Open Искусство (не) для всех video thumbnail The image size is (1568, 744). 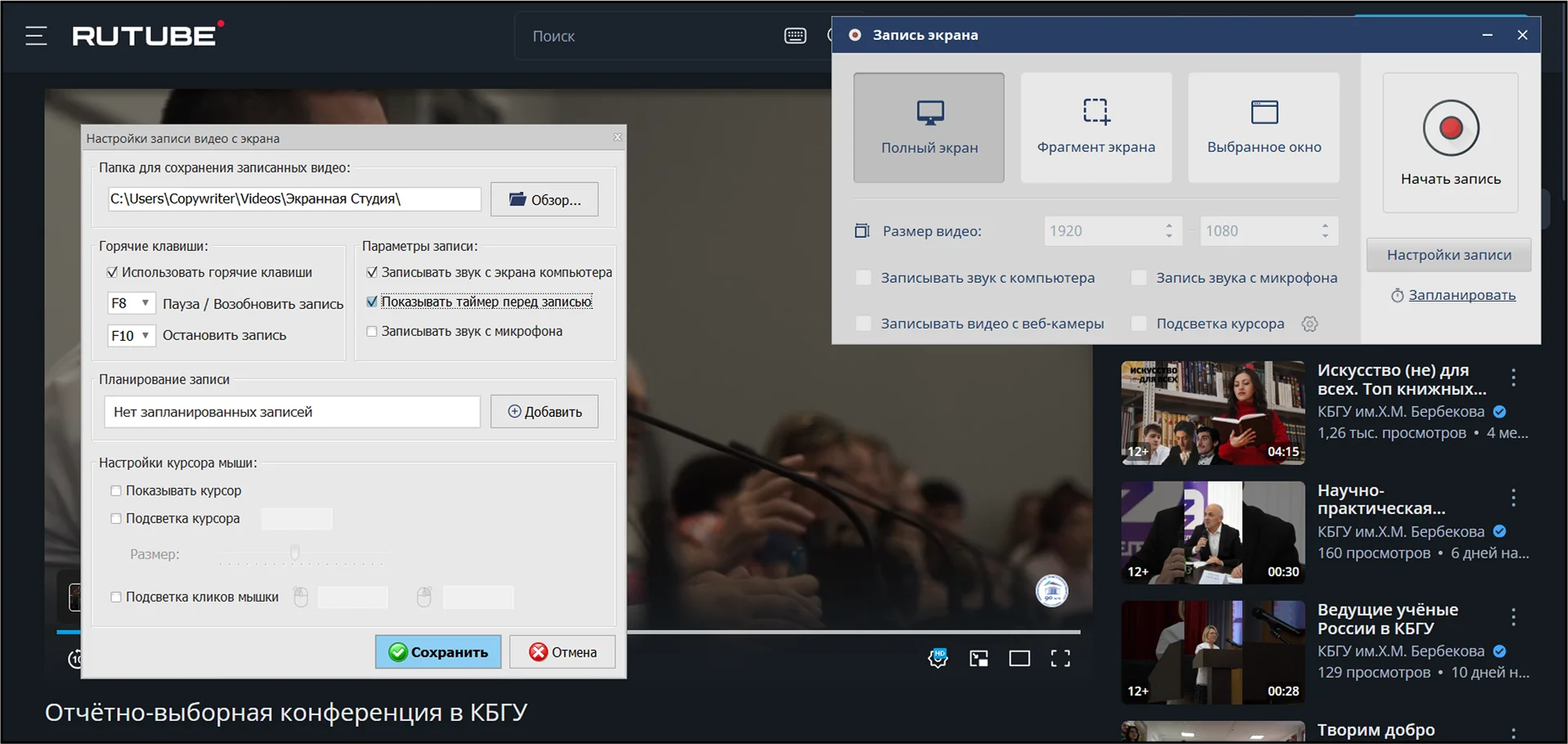click(1213, 413)
